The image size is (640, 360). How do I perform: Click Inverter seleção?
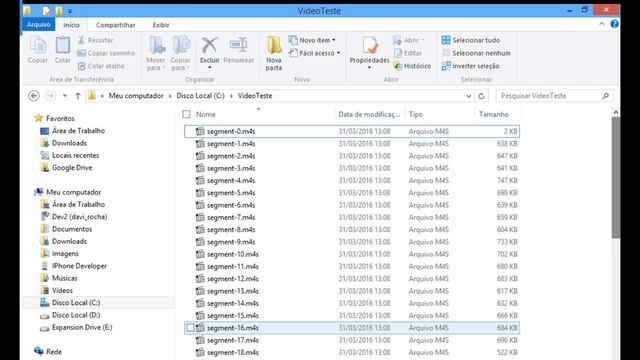(470, 66)
